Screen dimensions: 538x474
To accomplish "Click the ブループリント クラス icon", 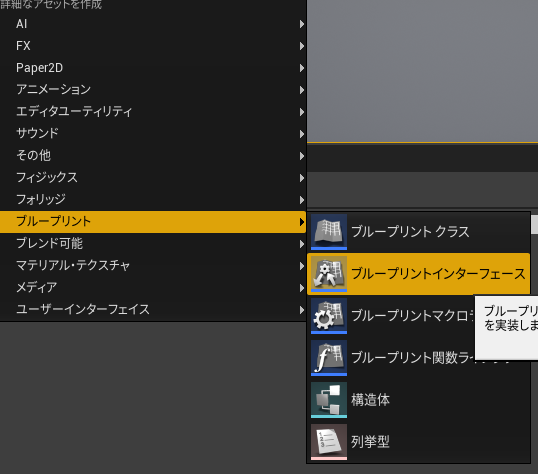I will tap(329, 232).
